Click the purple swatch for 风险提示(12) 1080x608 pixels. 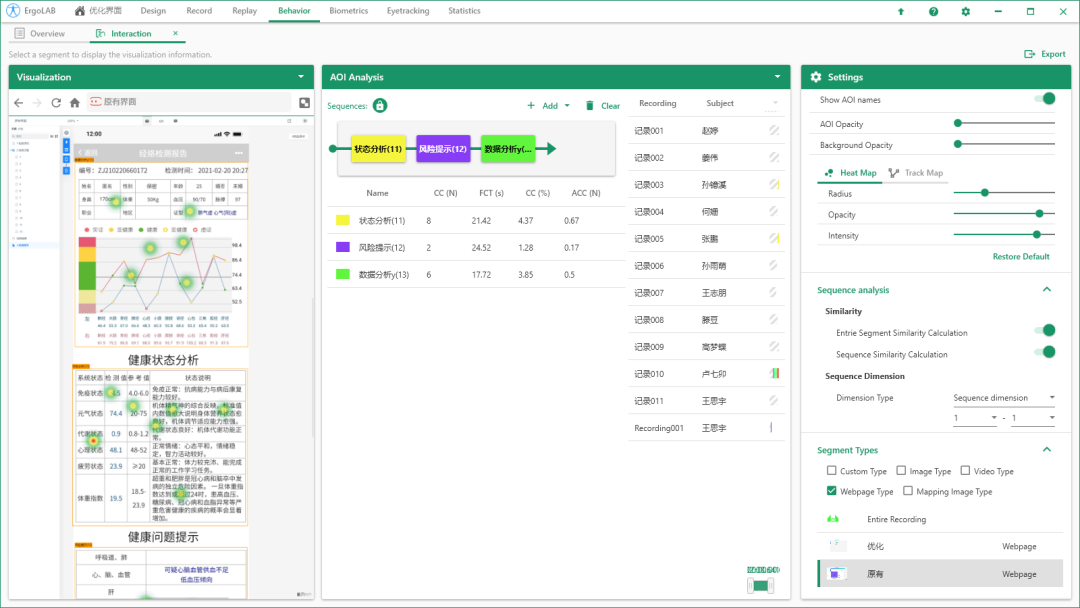point(342,247)
